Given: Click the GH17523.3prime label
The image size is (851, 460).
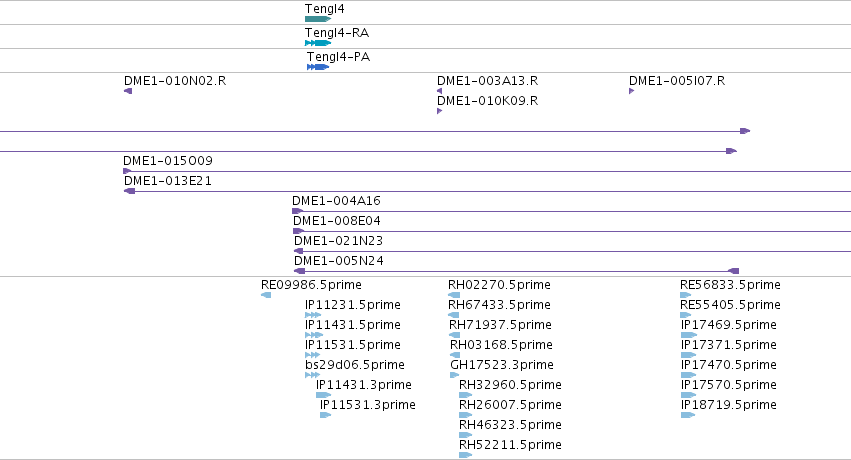Looking at the screenshot, I should pos(502,365).
